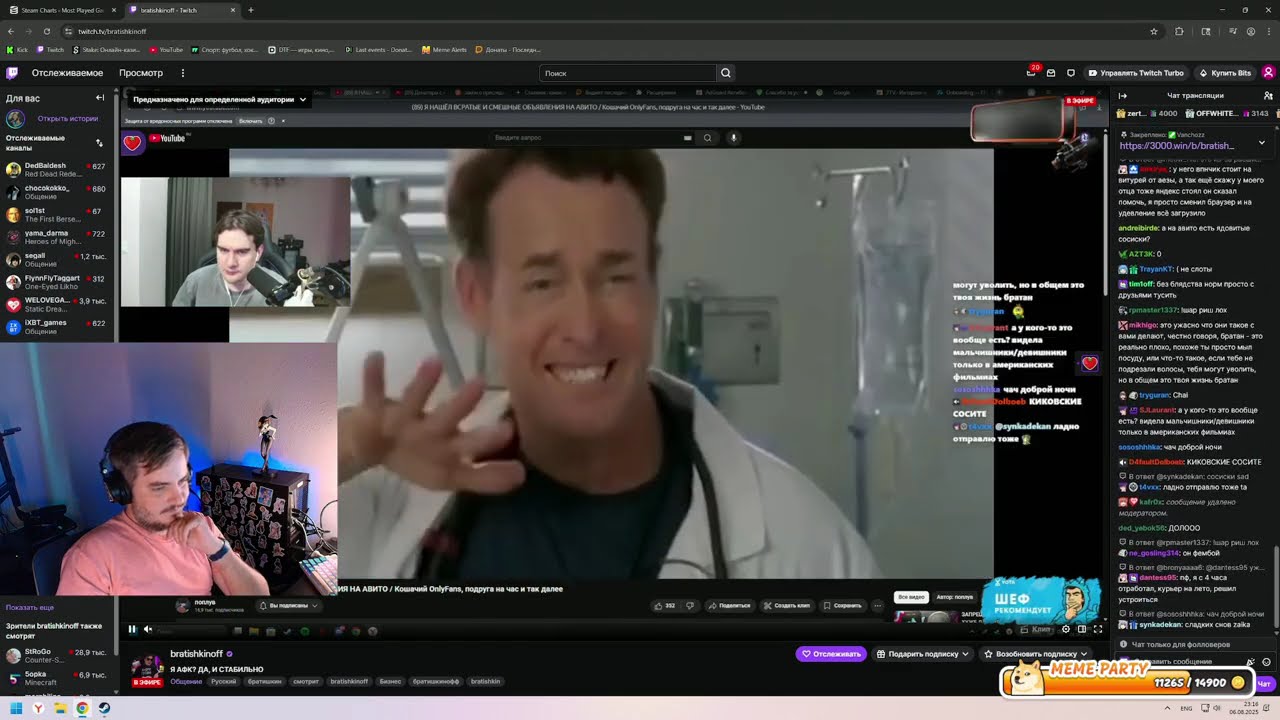Open the Twitch more options menu
This screenshot has height=720, width=1280.
coord(183,73)
